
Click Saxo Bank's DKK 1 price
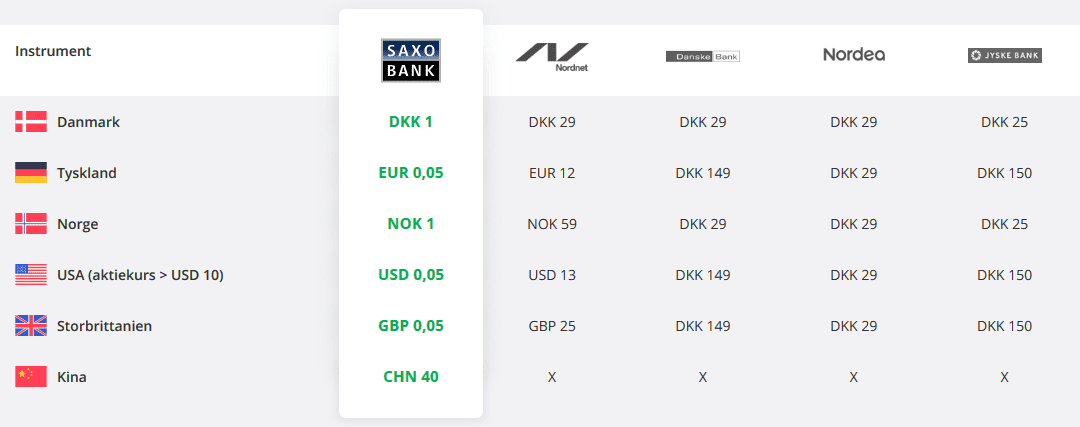411,122
